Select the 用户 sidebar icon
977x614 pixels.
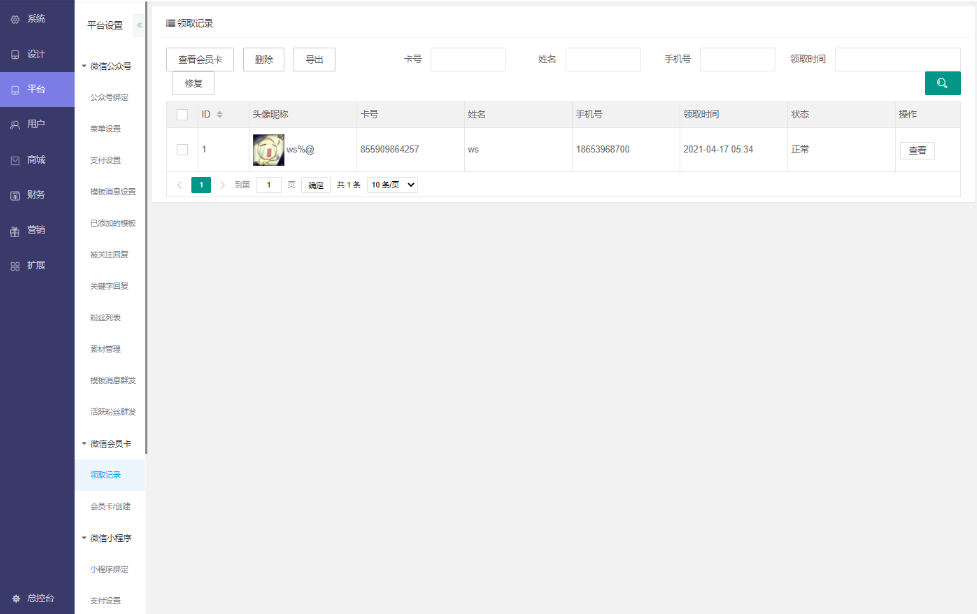pos(15,125)
